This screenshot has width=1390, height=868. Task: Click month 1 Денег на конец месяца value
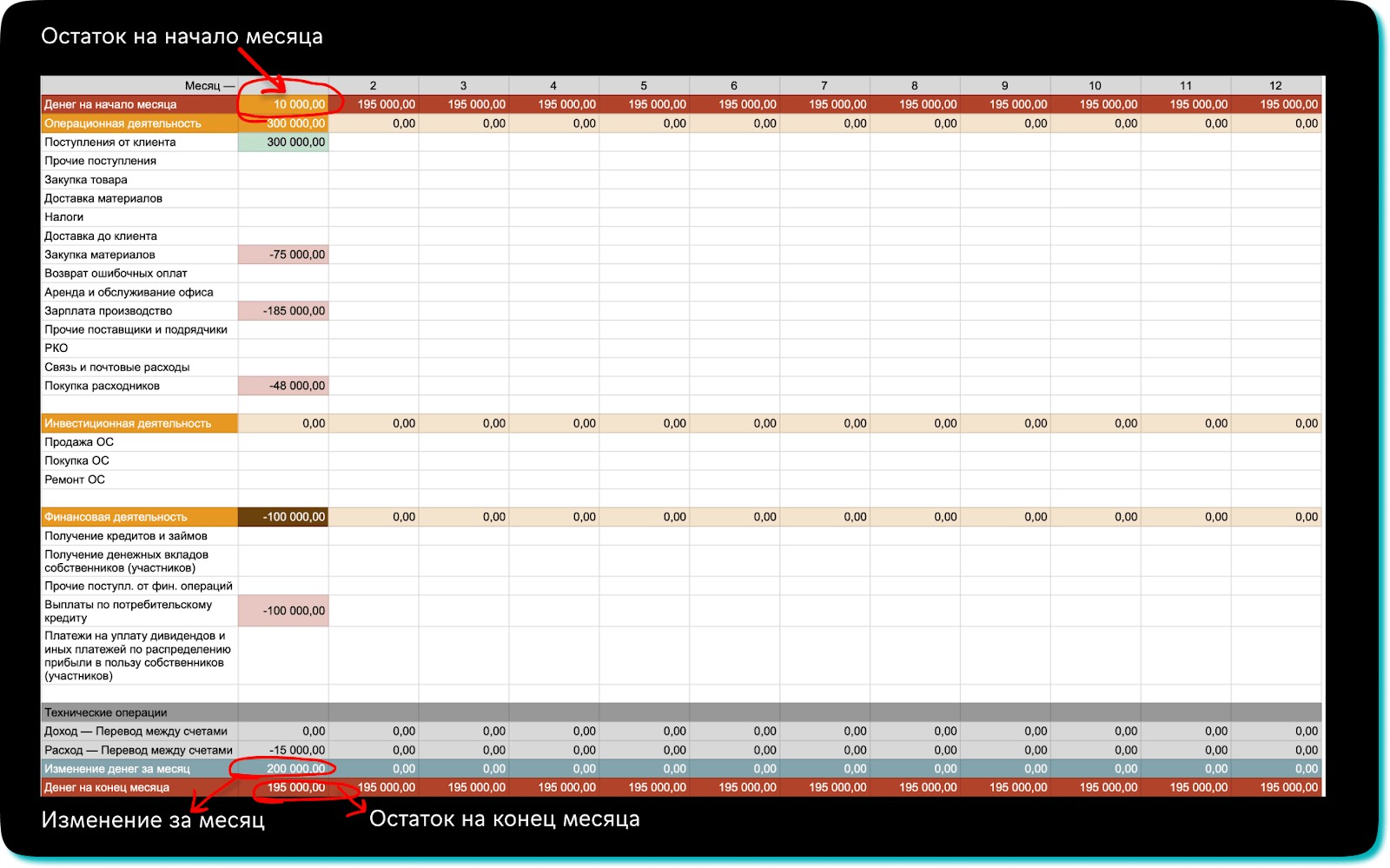(284, 787)
